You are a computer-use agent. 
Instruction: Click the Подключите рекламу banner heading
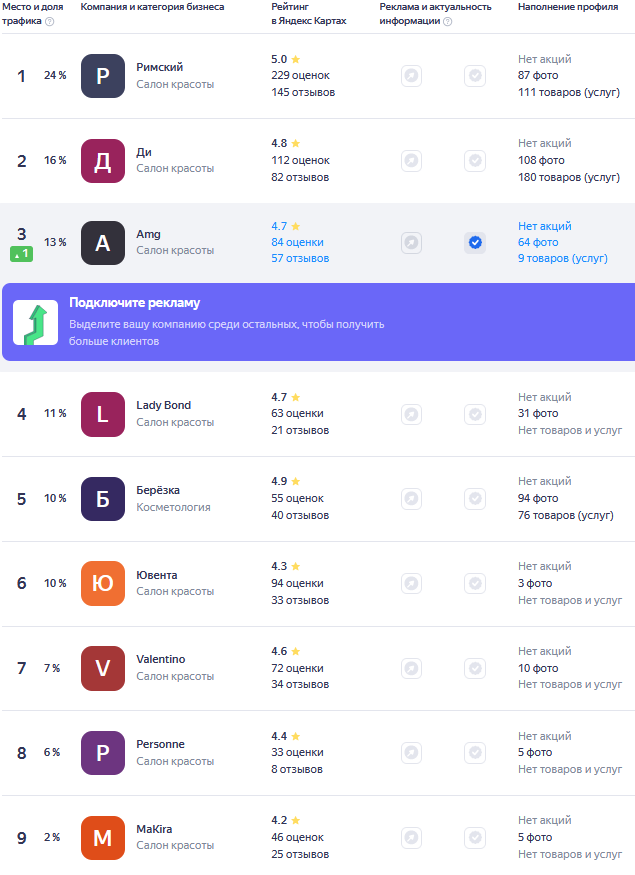[x=134, y=303]
